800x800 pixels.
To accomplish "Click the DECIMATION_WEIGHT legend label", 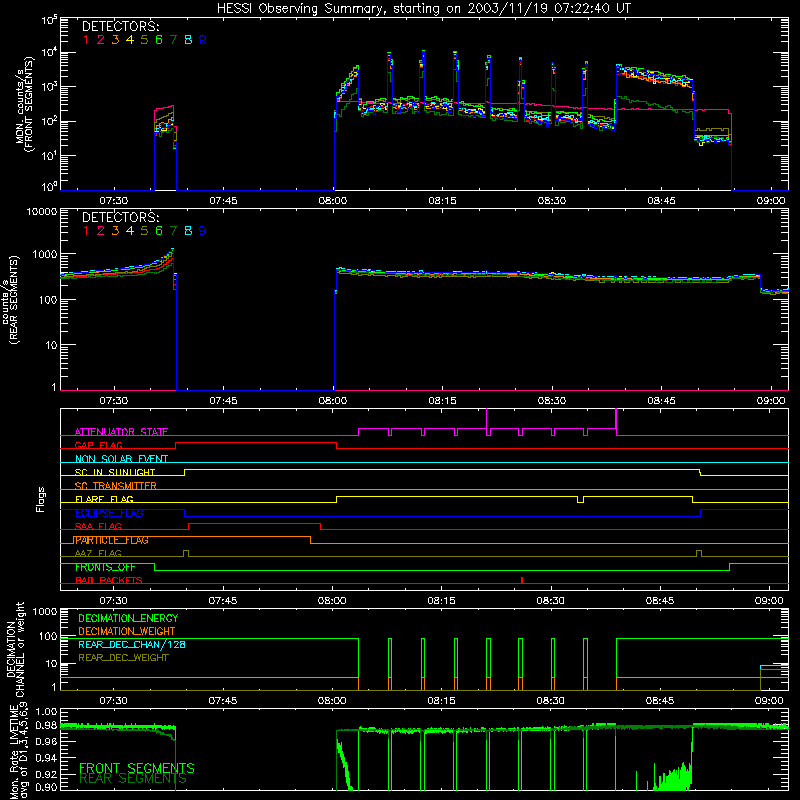I will 127,632.
